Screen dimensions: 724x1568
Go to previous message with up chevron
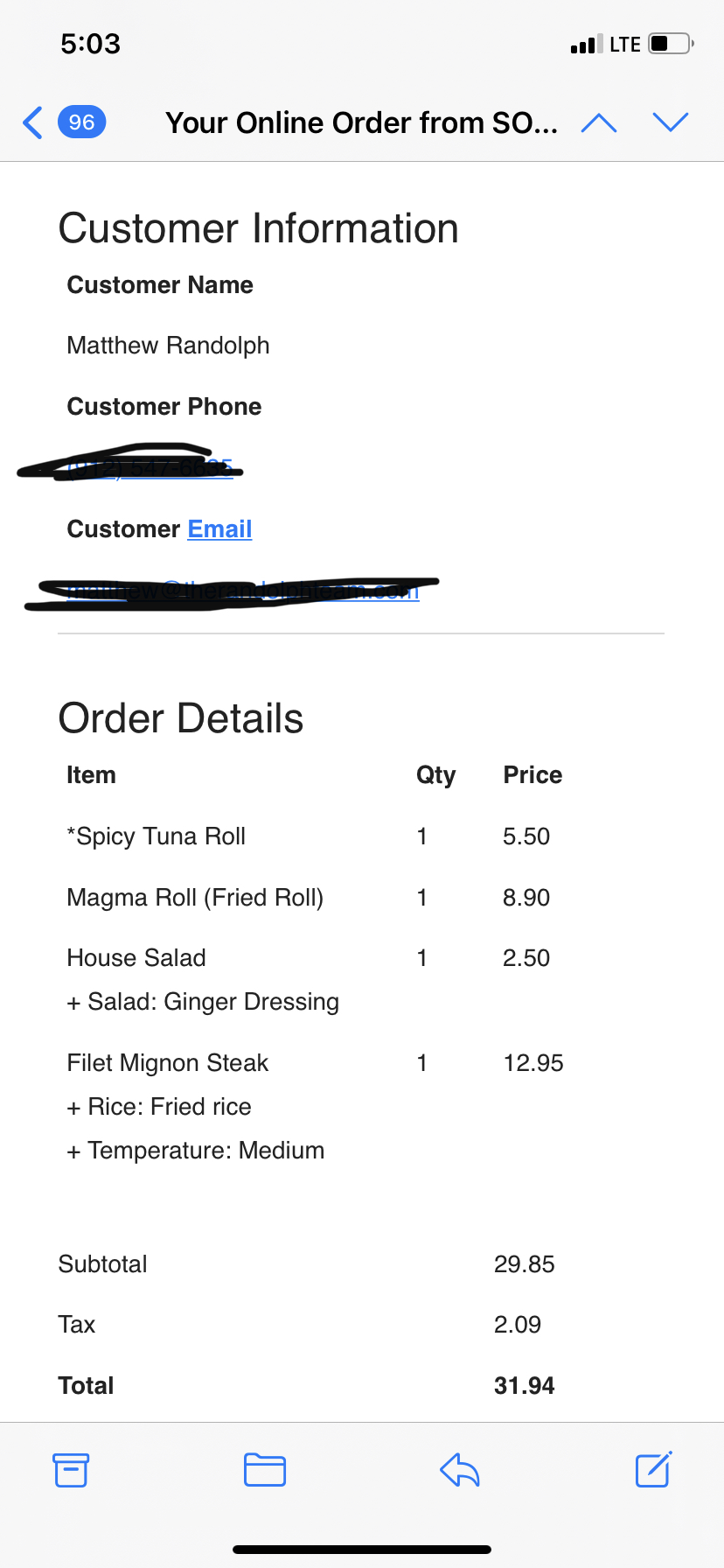pos(599,122)
